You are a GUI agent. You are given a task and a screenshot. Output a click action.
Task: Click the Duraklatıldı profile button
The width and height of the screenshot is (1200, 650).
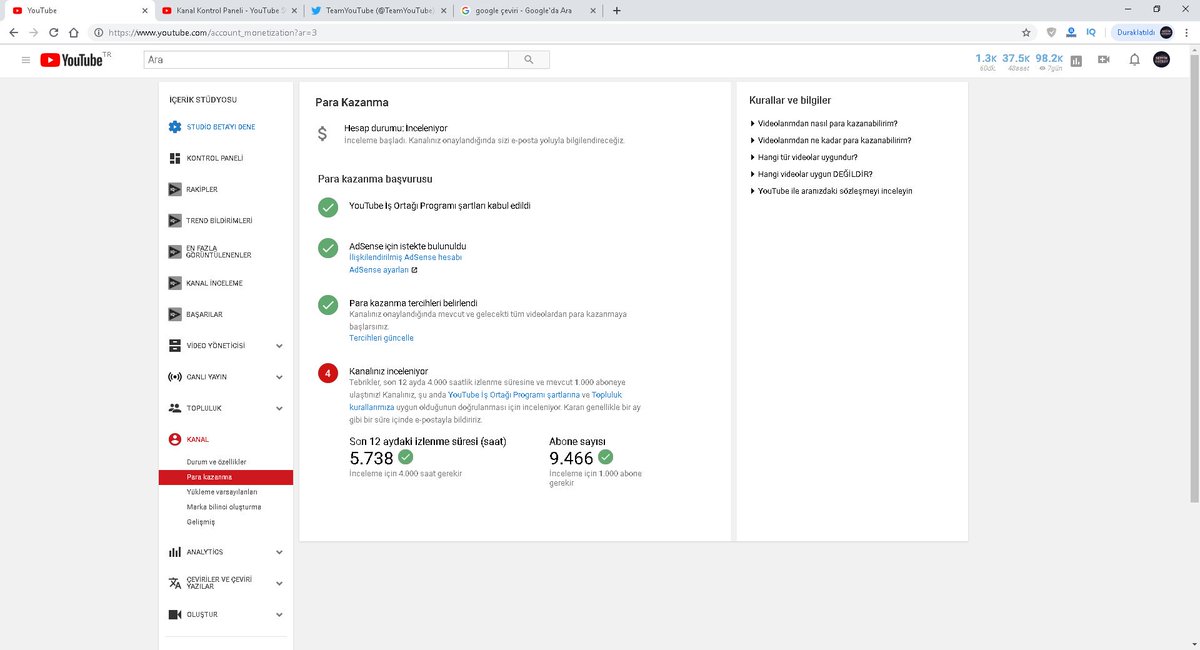click(1146, 32)
